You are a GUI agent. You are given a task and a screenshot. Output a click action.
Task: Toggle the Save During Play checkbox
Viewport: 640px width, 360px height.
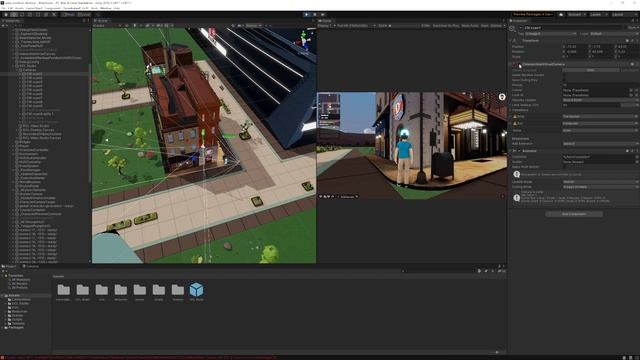coord(565,80)
